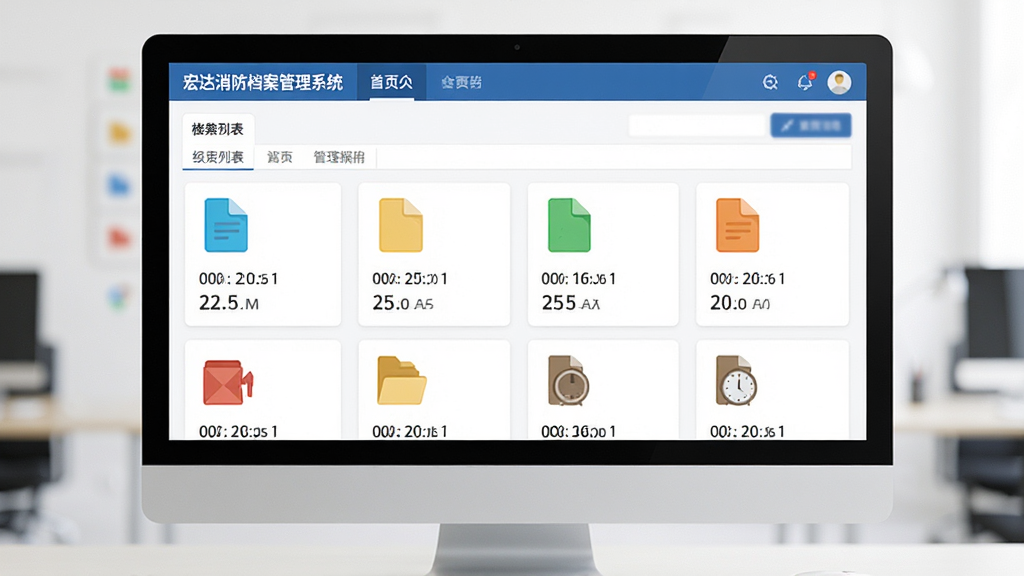This screenshot has height=576, width=1024.
Task: Click the 22.5 M size value
Action: point(229,303)
